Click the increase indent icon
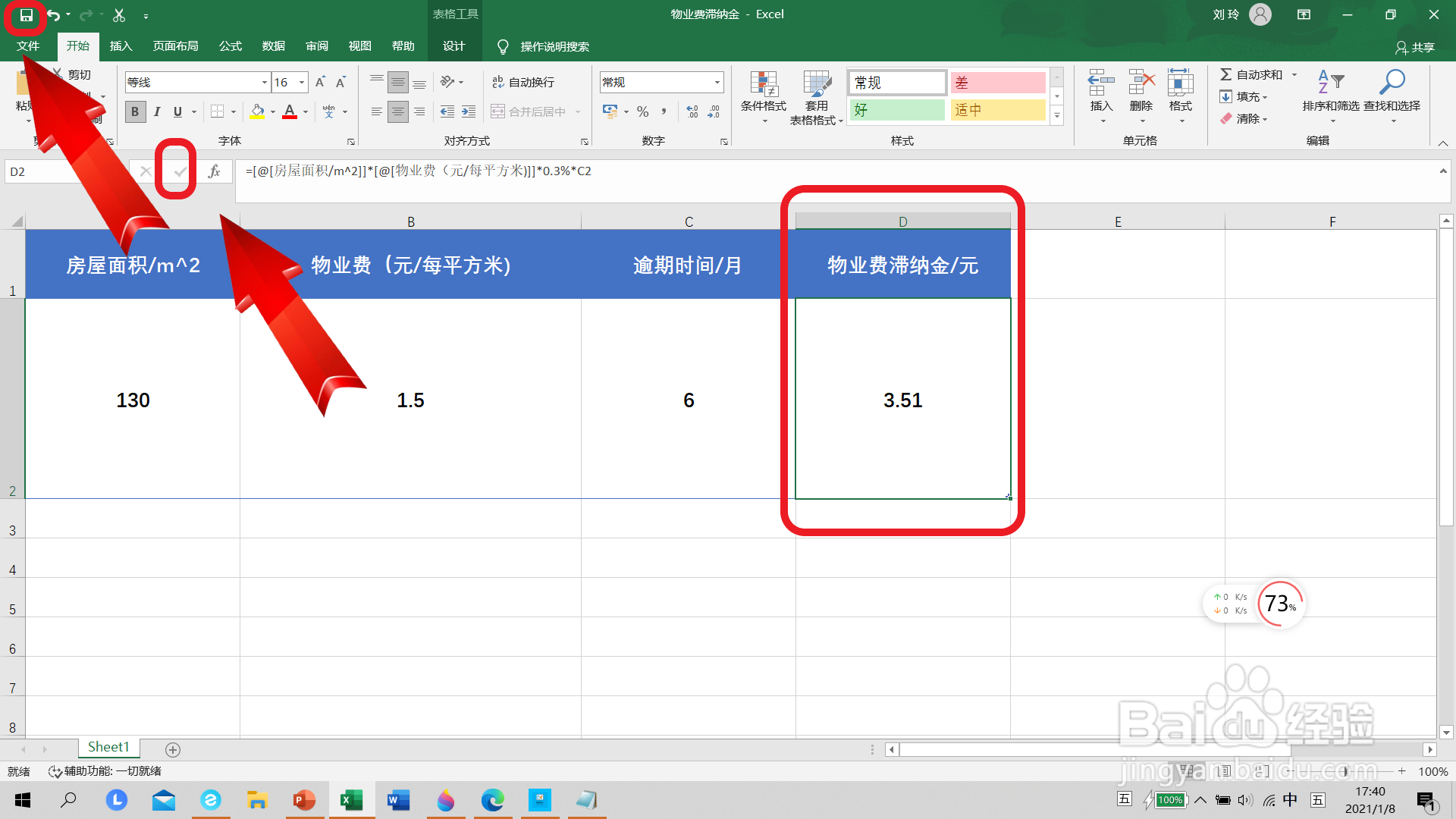 click(469, 111)
